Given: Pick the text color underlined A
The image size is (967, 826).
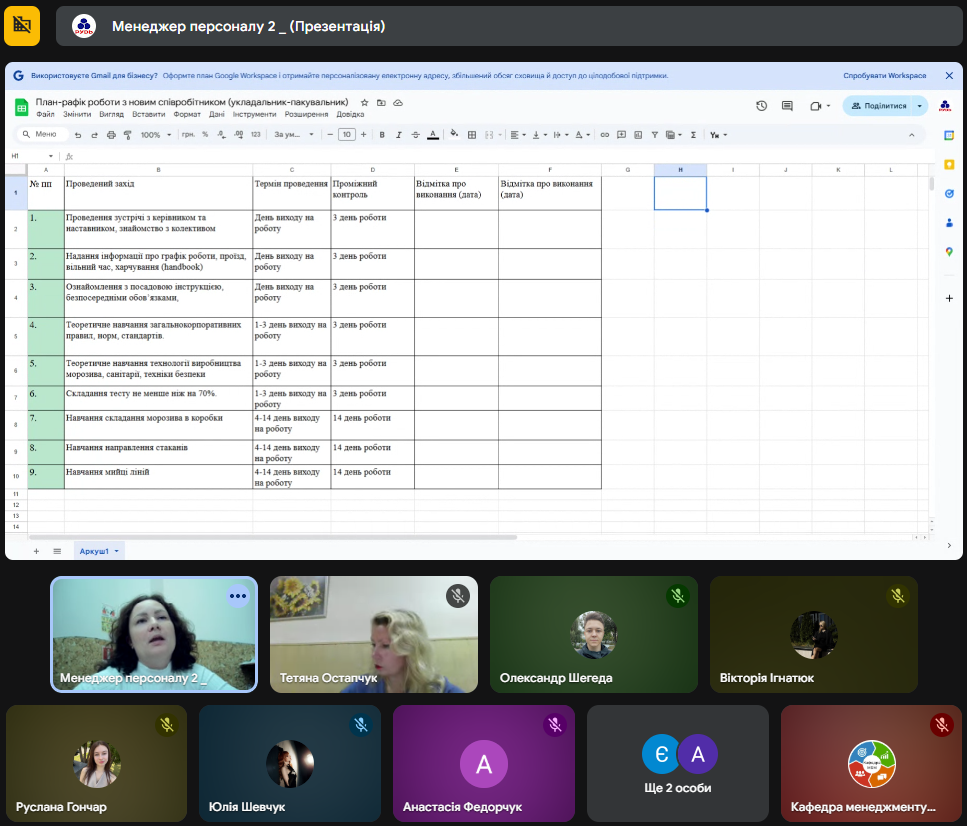Looking at the screenshot, I should click(x=432, y=134).
